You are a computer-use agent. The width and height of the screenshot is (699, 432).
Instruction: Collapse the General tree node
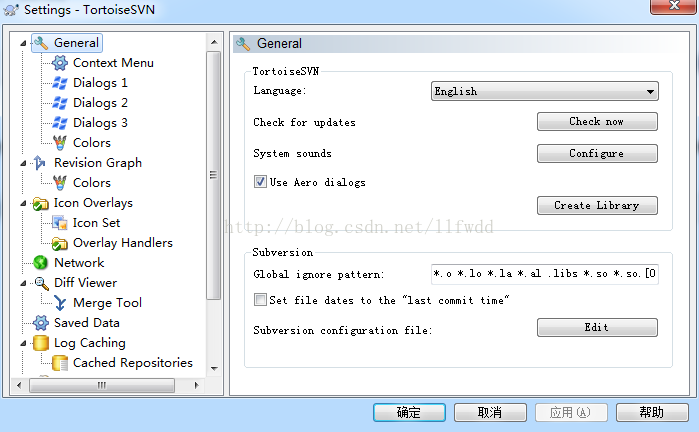pos(23,43)
